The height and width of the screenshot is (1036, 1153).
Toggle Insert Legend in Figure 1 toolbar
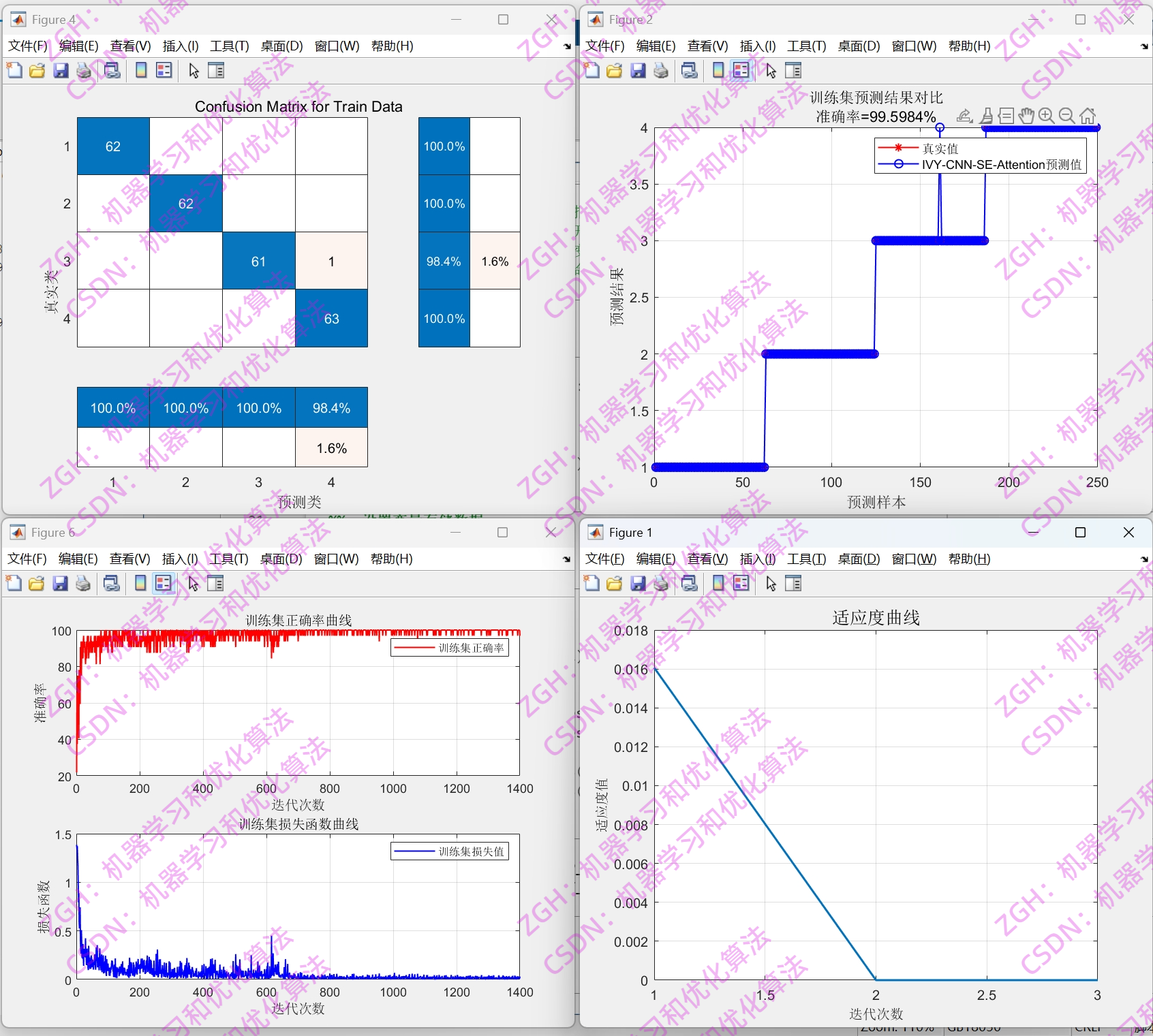(741, 583)
